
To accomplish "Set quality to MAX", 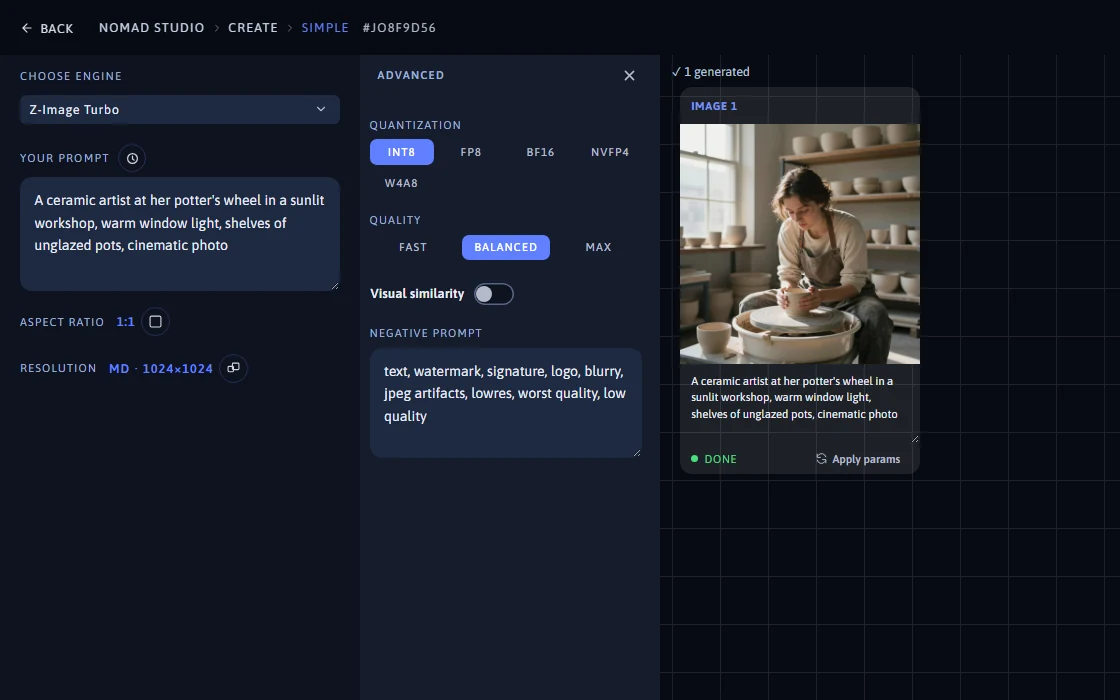I will pyautogui.click(x=599, y=247).
